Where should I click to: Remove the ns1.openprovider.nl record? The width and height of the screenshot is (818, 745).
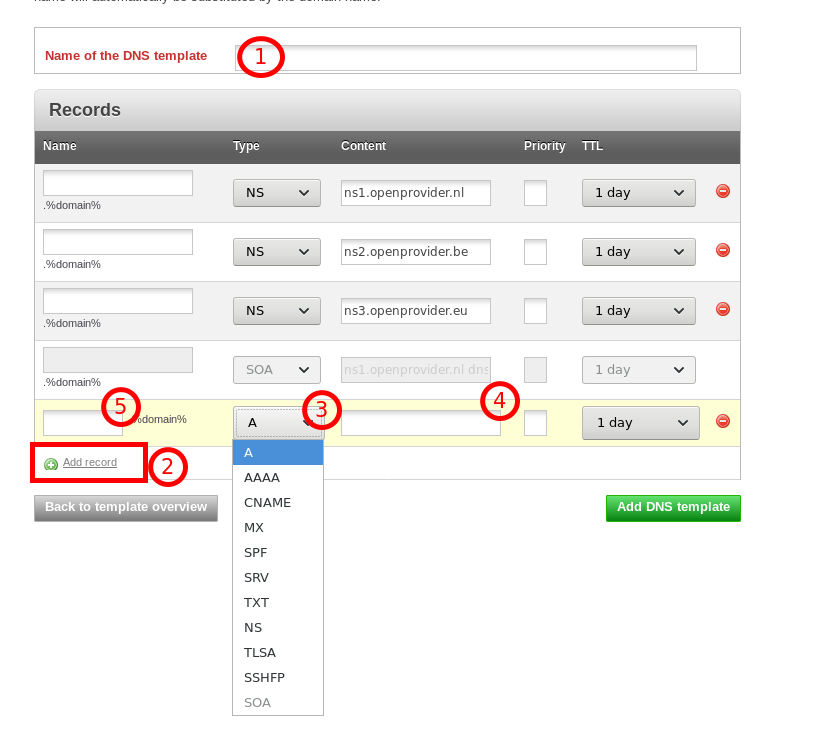tap(723, 191)
